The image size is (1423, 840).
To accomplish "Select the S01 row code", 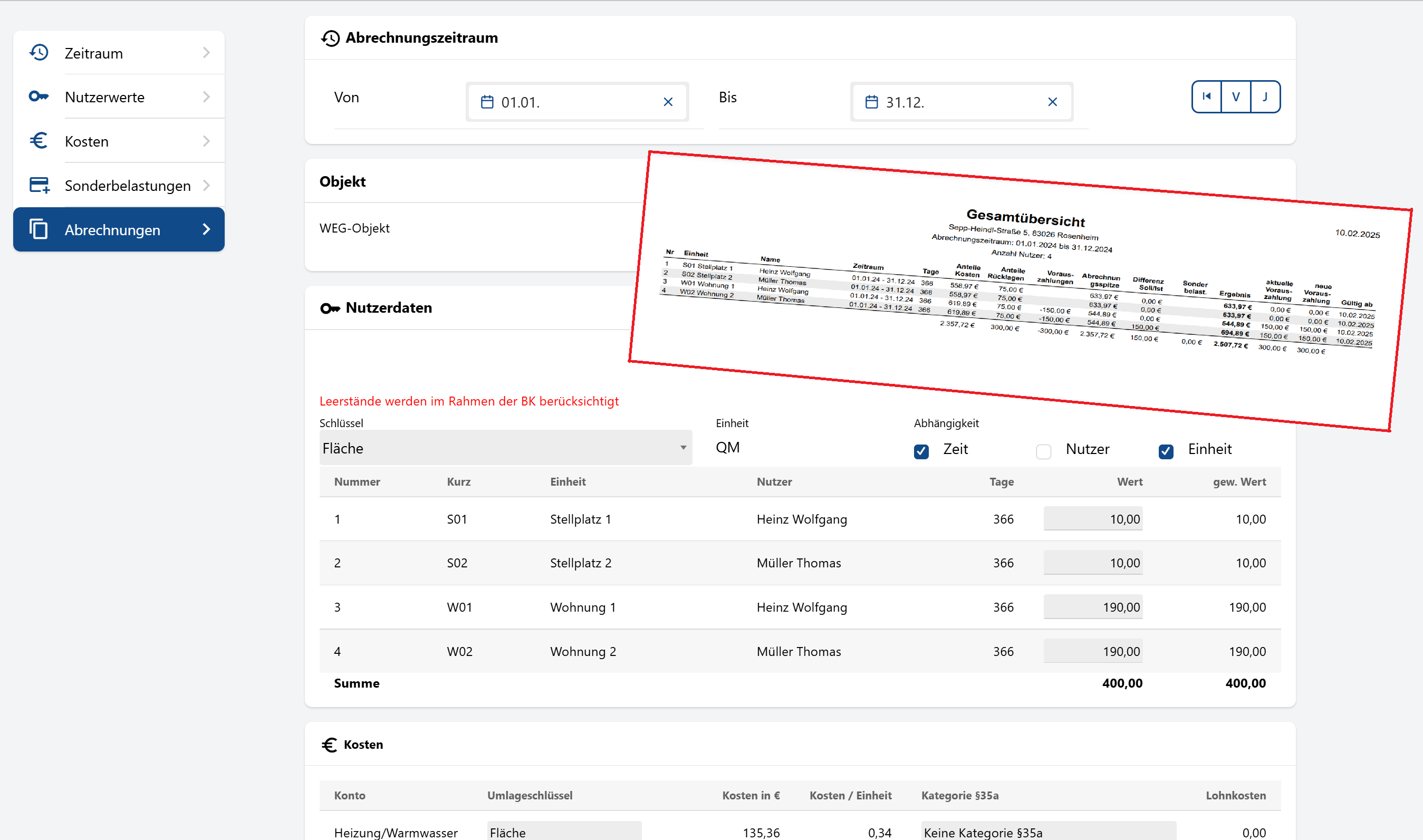I will click(457, 519).
